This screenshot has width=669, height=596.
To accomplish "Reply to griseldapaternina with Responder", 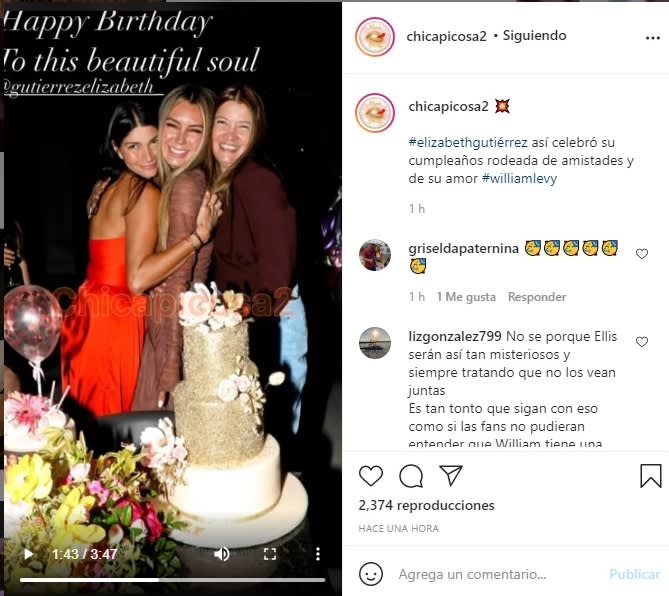I will [x=537, y=297].
